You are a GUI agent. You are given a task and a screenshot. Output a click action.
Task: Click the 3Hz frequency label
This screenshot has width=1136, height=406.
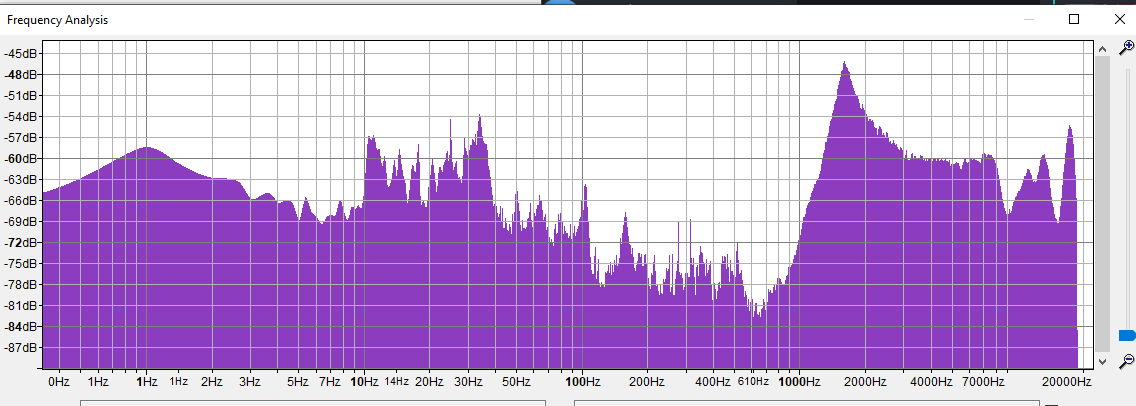pyautogui.click(x=250, y=381)
